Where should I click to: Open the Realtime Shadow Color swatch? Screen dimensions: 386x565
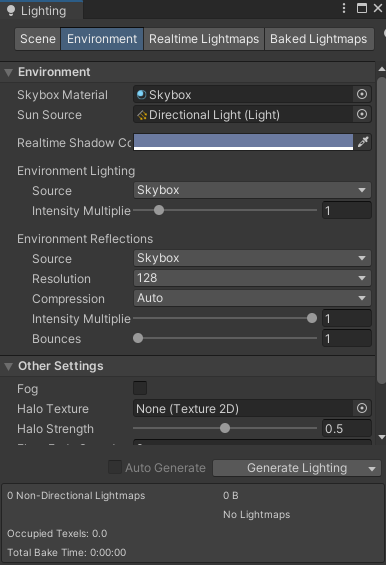point(243,142)
